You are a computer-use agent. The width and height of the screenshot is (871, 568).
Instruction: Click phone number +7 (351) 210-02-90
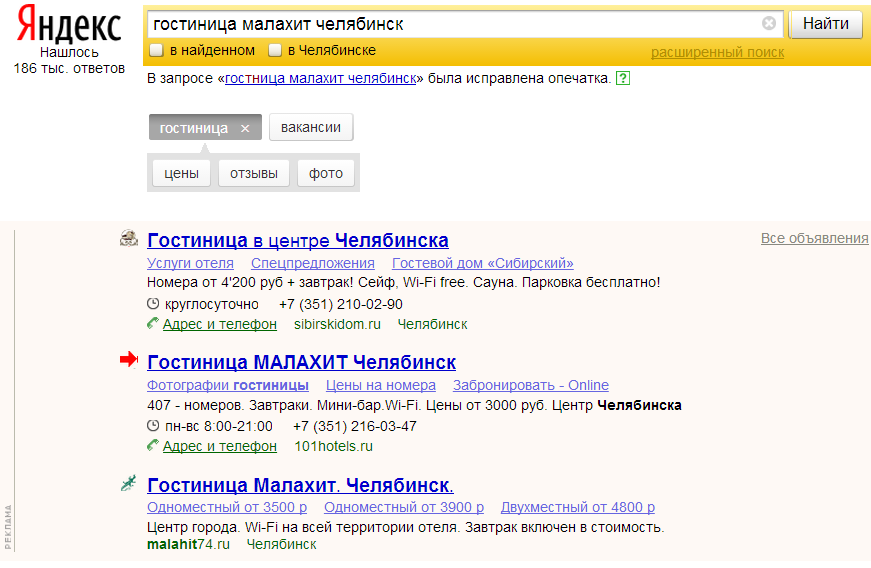click(x=341, y=305)
